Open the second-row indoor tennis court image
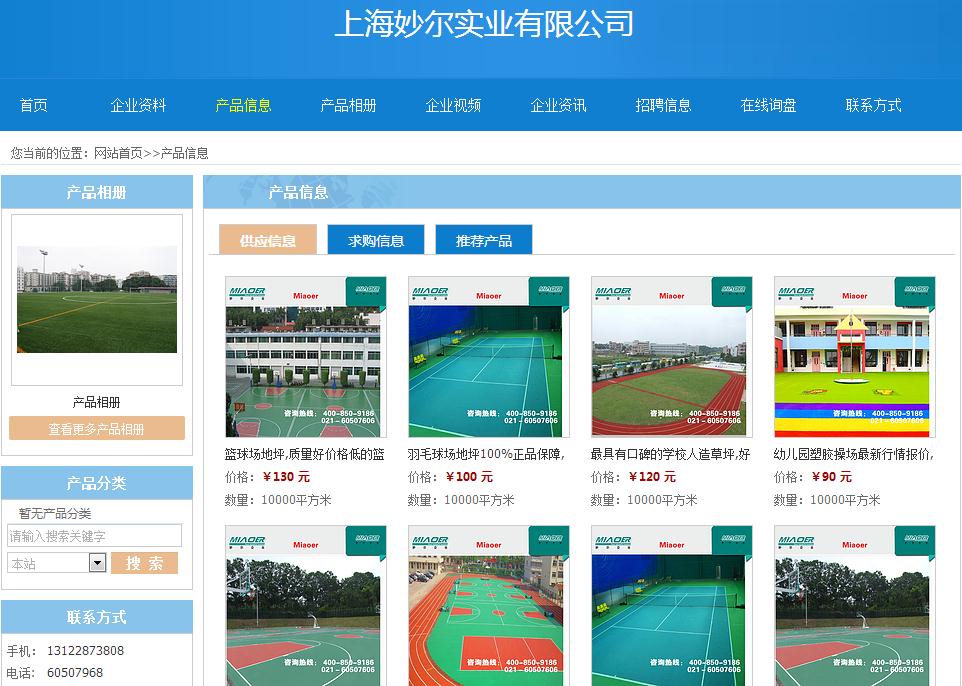The image size is (962, 686). [671, 606]
